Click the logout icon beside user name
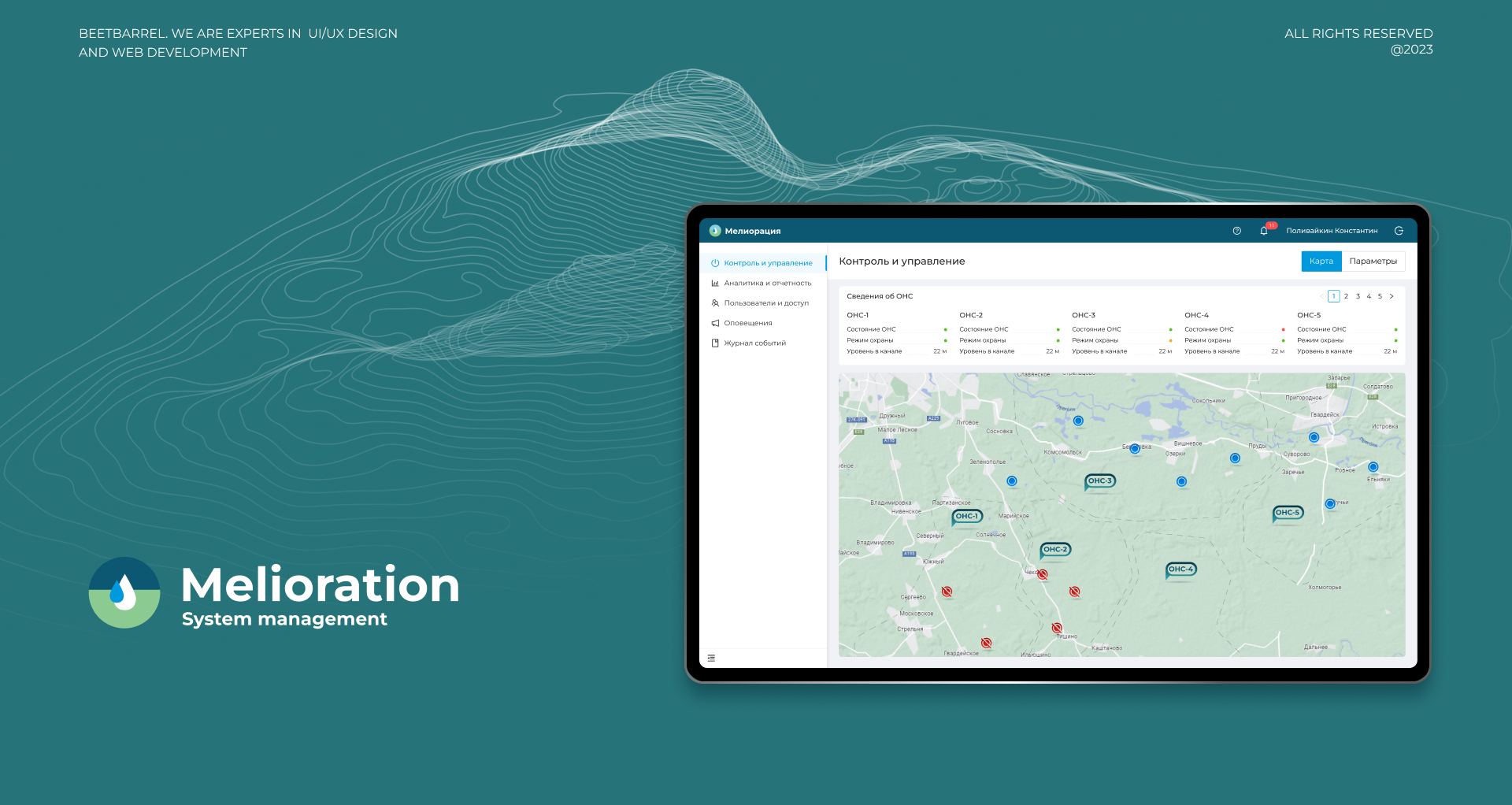 1399,231
